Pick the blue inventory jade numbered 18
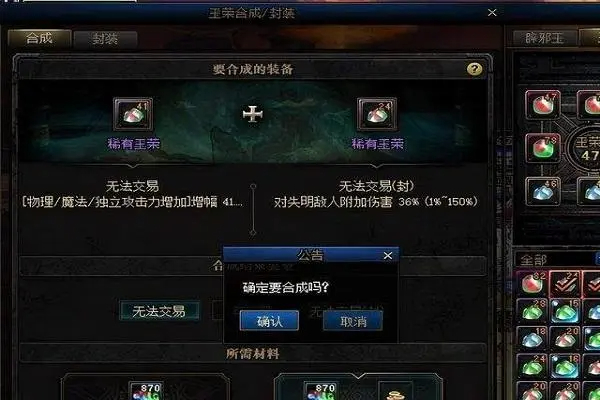 533,338
